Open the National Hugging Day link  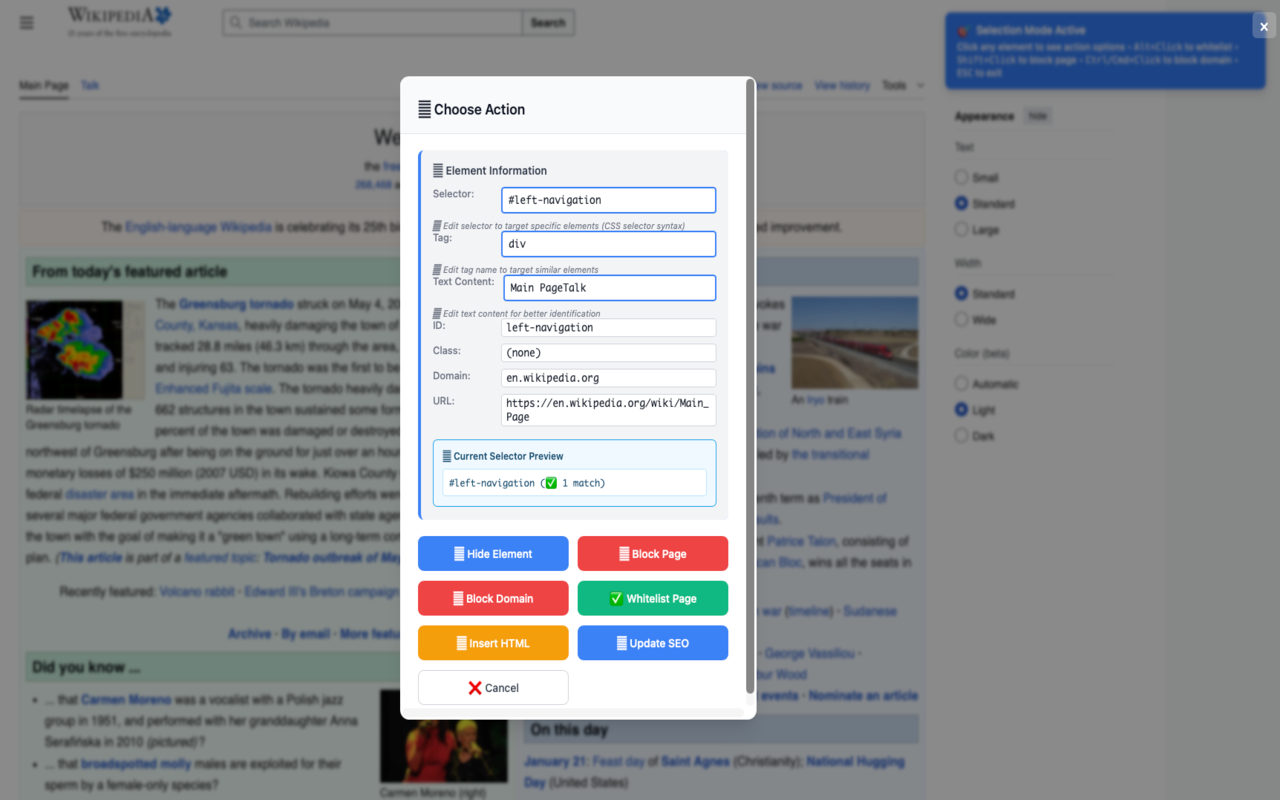tap(855, 762)
